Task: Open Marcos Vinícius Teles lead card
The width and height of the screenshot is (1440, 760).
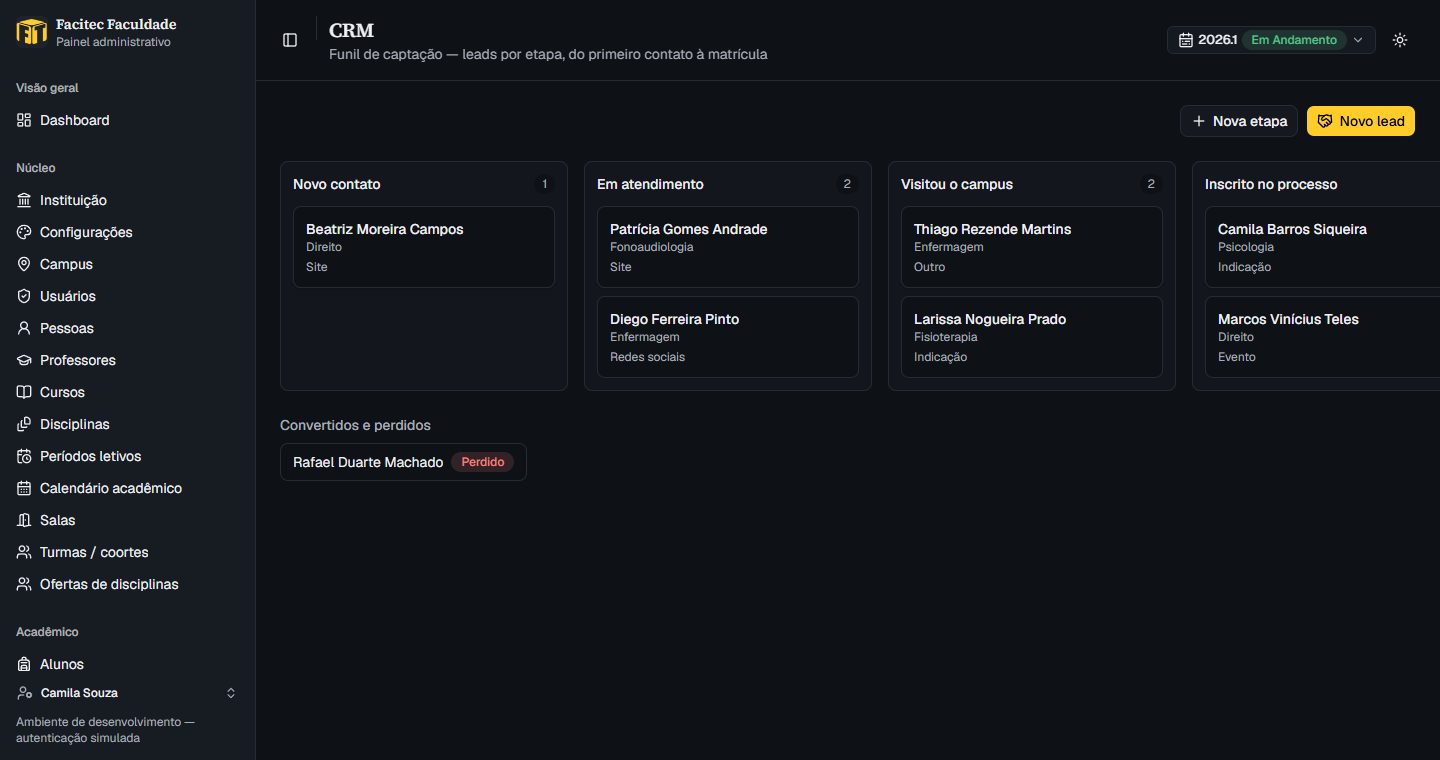Action: [x=1322, y=337]
